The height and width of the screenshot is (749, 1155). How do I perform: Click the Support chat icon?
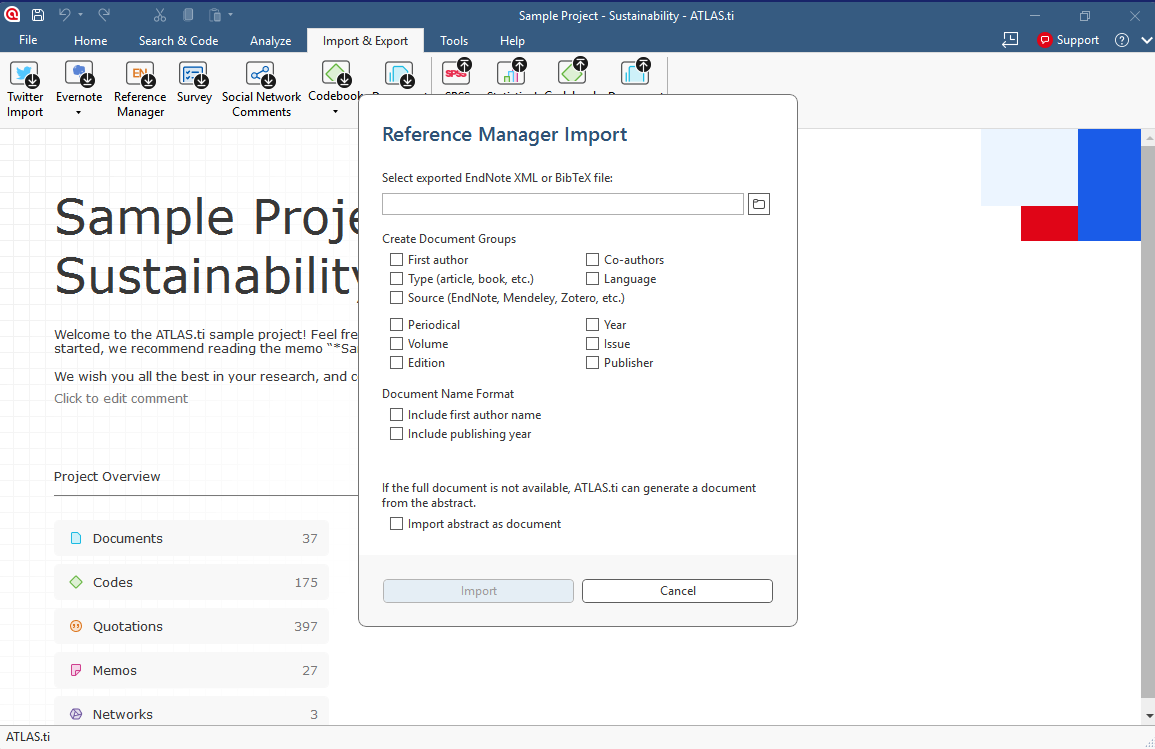point(1044,41)
